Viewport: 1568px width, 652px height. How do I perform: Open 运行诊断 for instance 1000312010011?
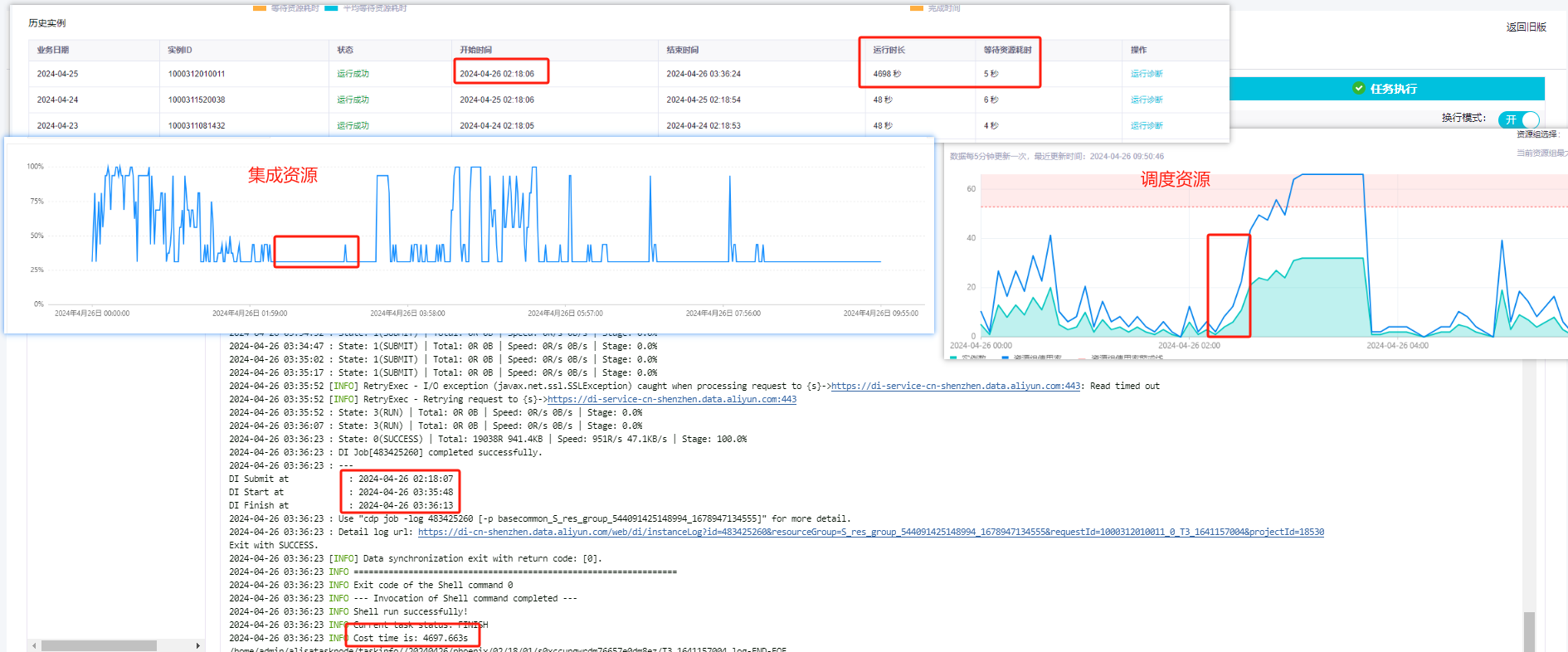[x=1147, y=74]
